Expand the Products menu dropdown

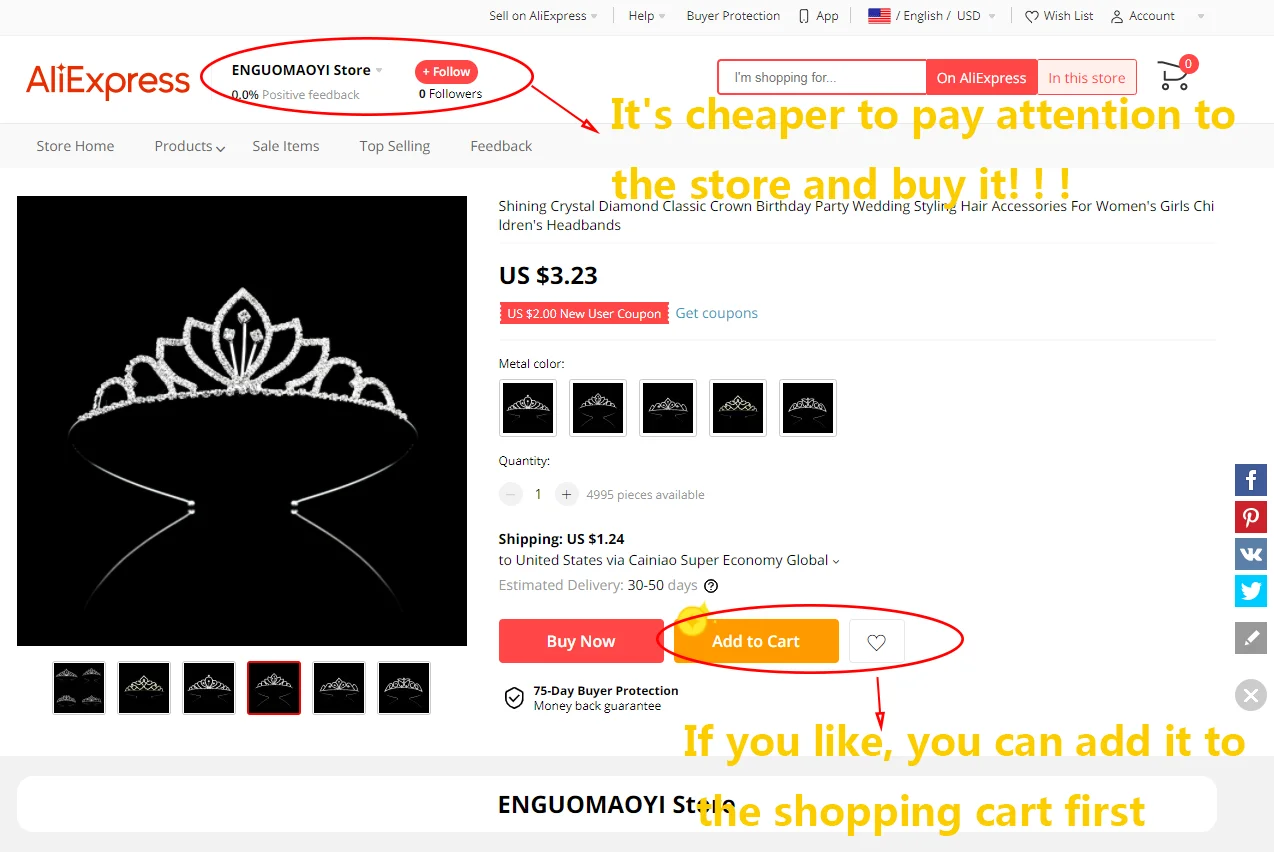(190, 146)
